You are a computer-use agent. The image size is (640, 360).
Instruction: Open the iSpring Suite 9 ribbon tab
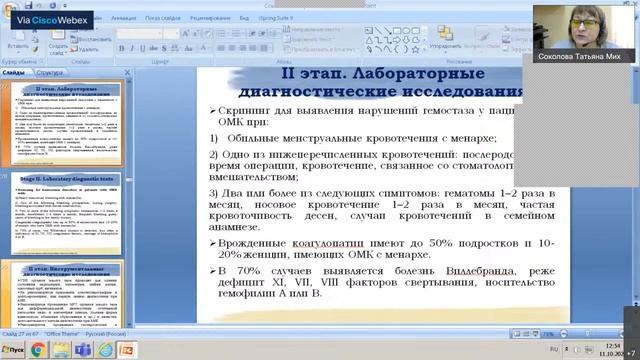pyautogui.click(x=276, y=18)
